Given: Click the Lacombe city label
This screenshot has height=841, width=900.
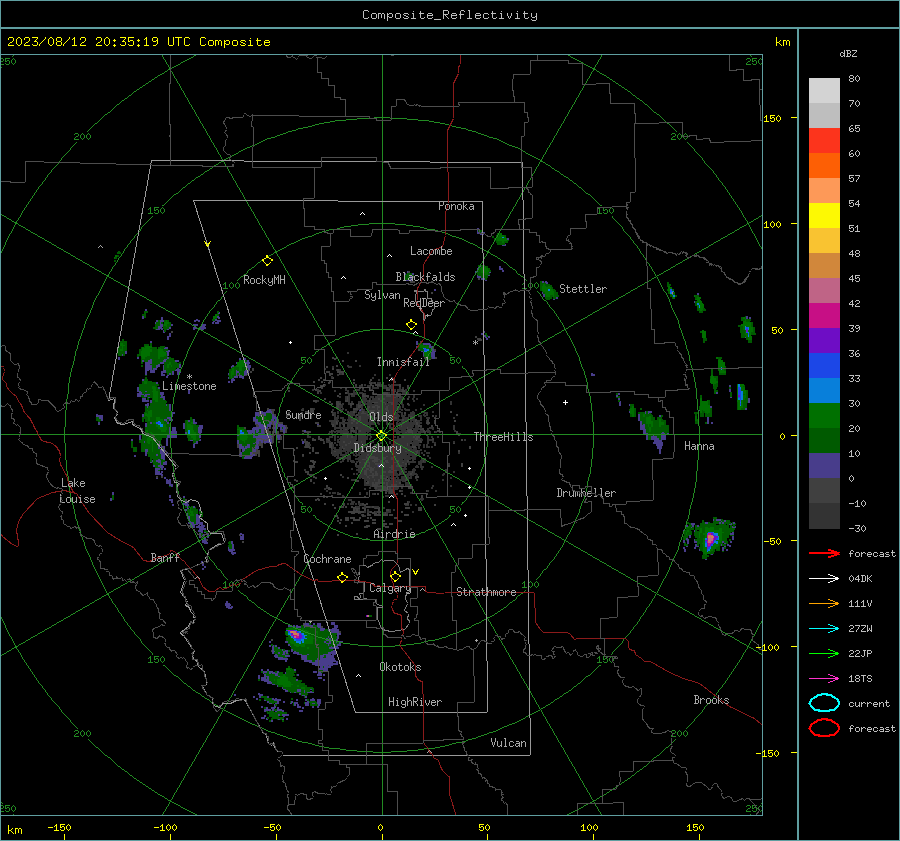Looking at the screenshot, I should 431,251.
